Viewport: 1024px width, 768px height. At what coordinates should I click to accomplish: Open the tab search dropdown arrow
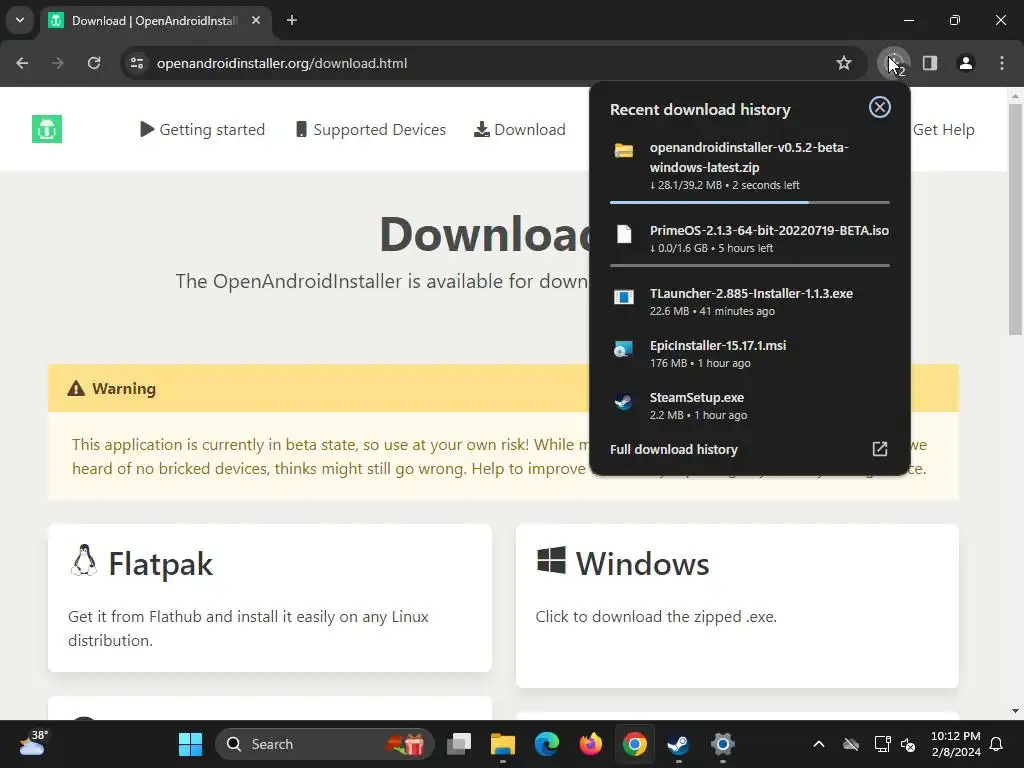20,20
